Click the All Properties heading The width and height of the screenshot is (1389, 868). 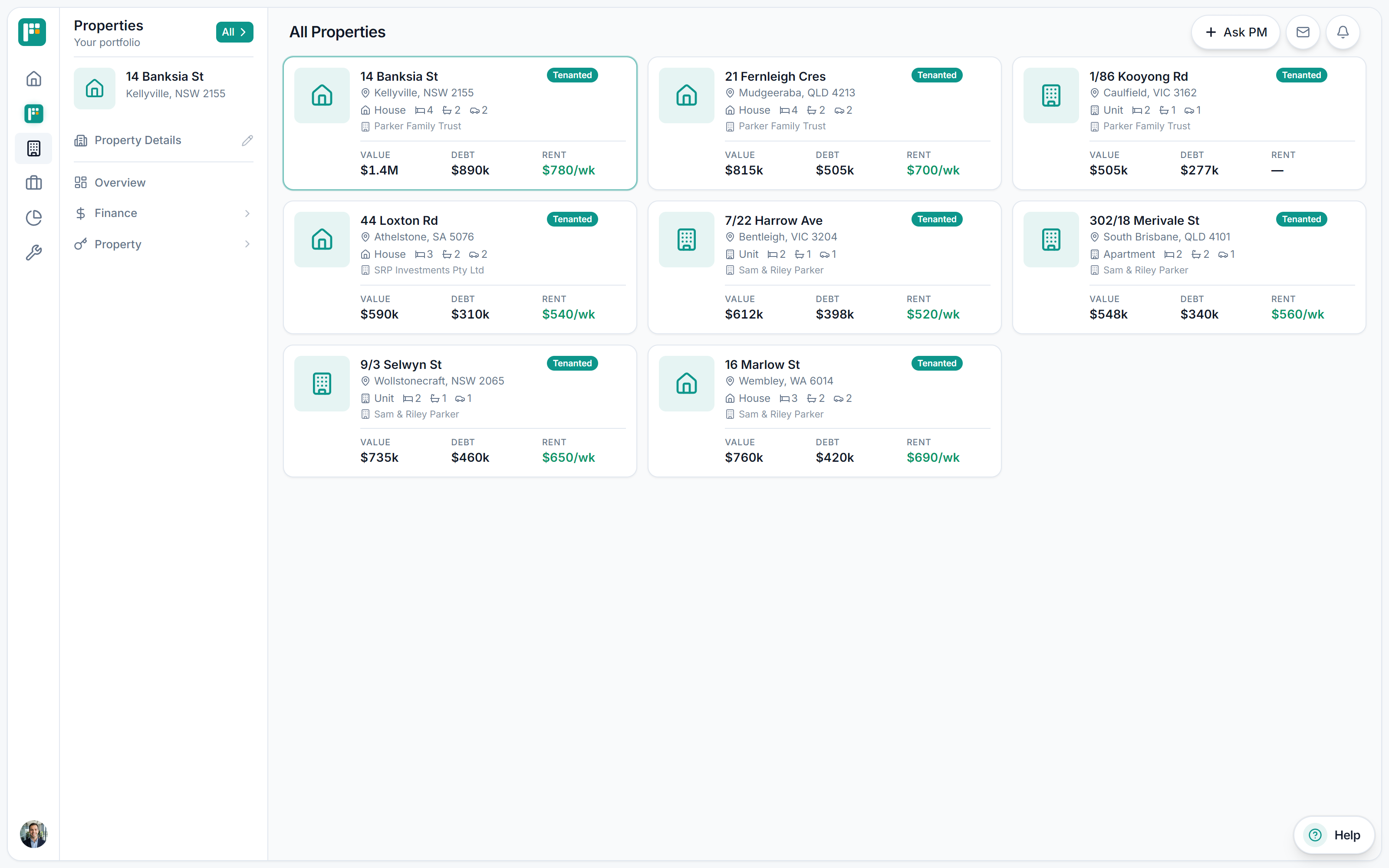point(338,32)
